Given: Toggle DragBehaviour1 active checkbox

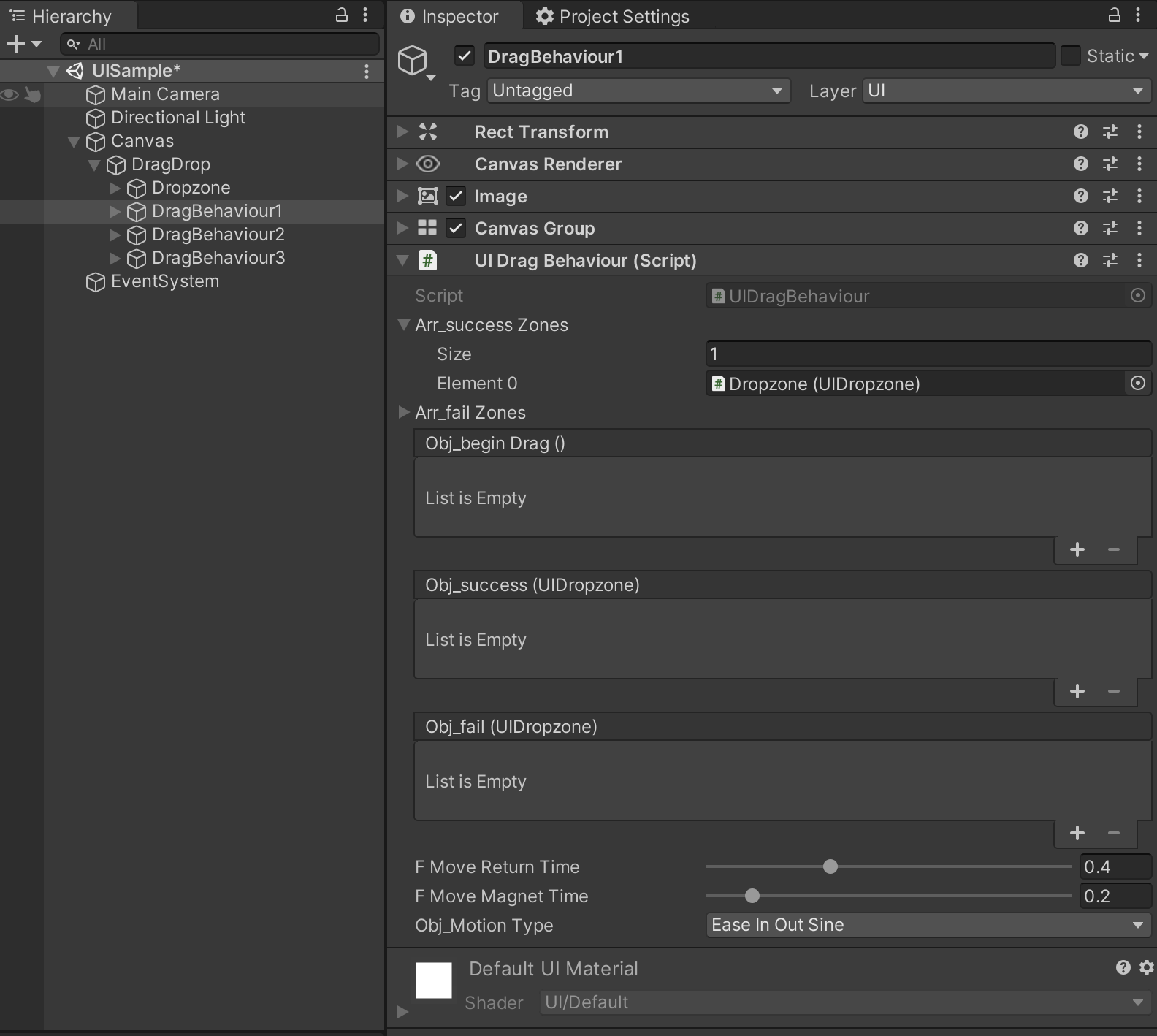Looking at the screenshot, I should coord(465,56).
